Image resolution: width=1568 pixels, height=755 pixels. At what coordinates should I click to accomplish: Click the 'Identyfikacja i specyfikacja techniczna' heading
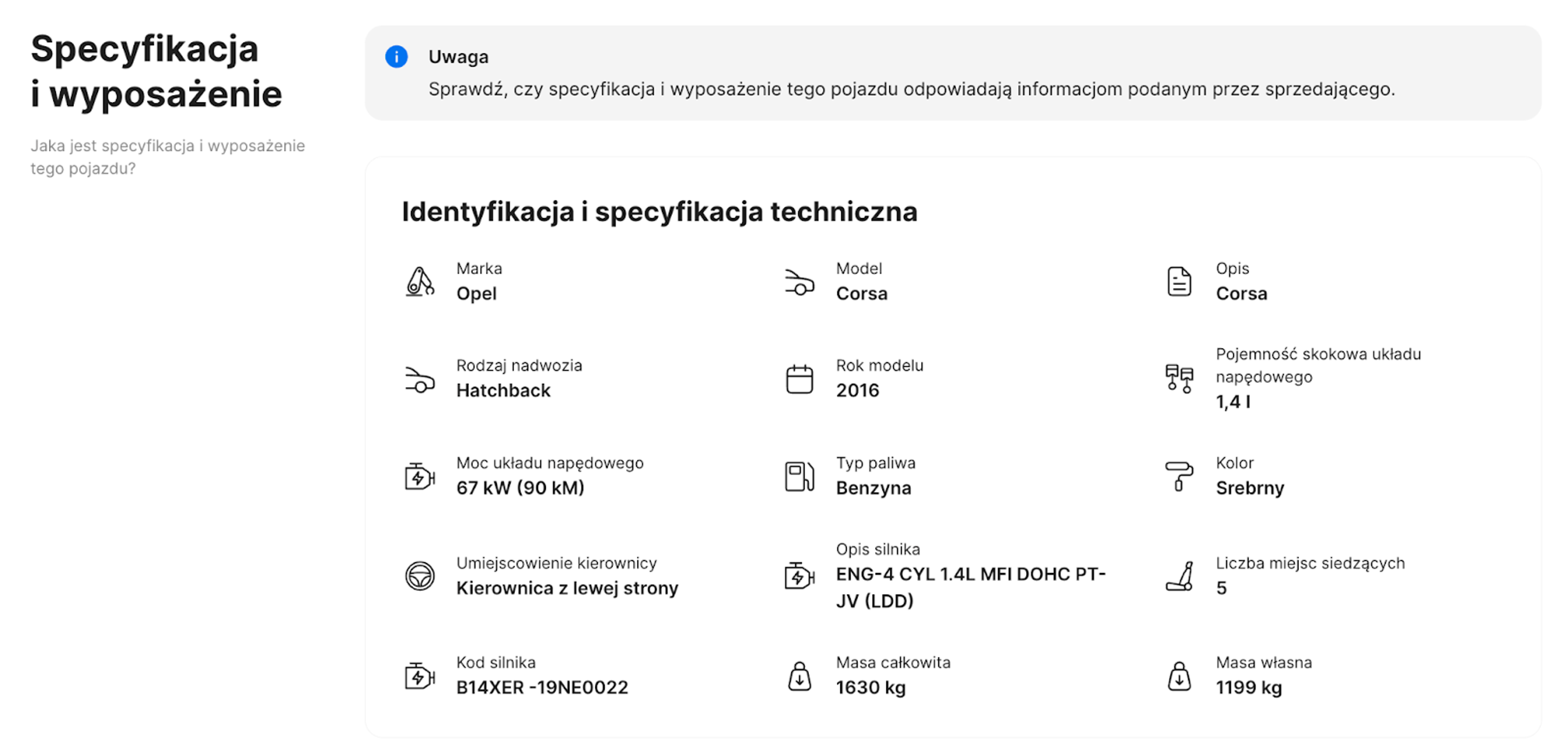point(659,212)
